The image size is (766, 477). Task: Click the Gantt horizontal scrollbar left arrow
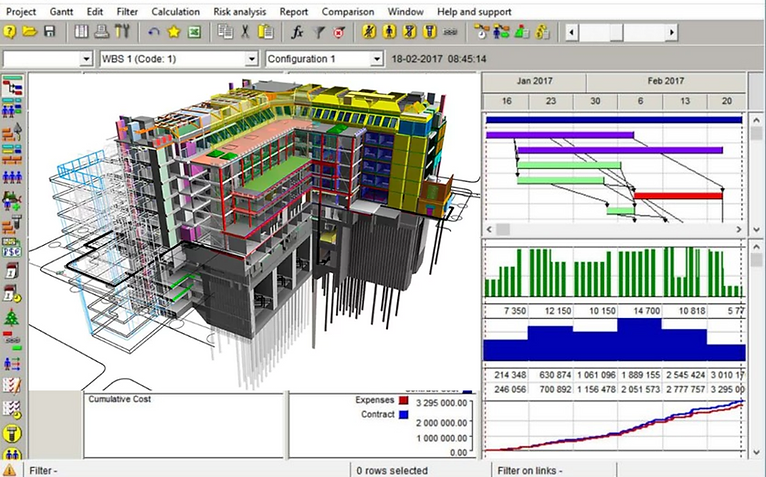tap(489, 229)
